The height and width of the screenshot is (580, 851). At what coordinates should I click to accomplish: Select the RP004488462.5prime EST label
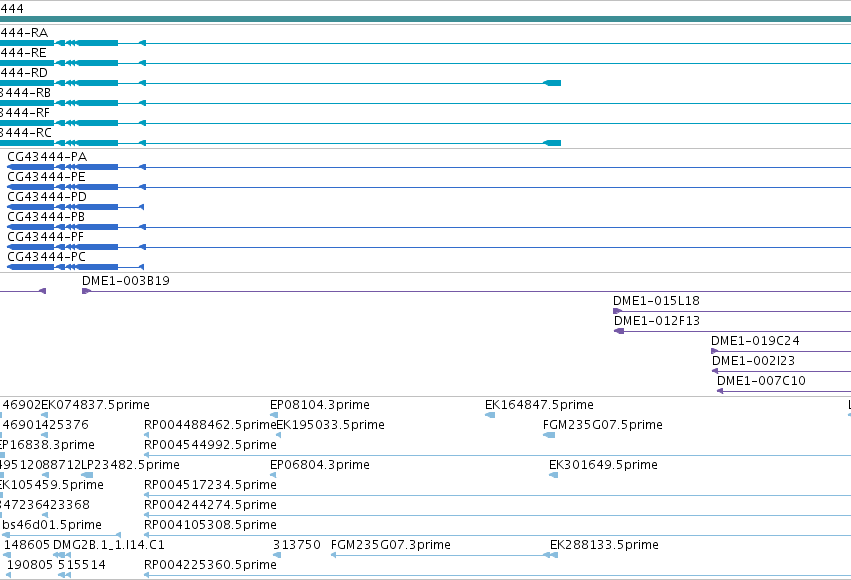point(210,425)
